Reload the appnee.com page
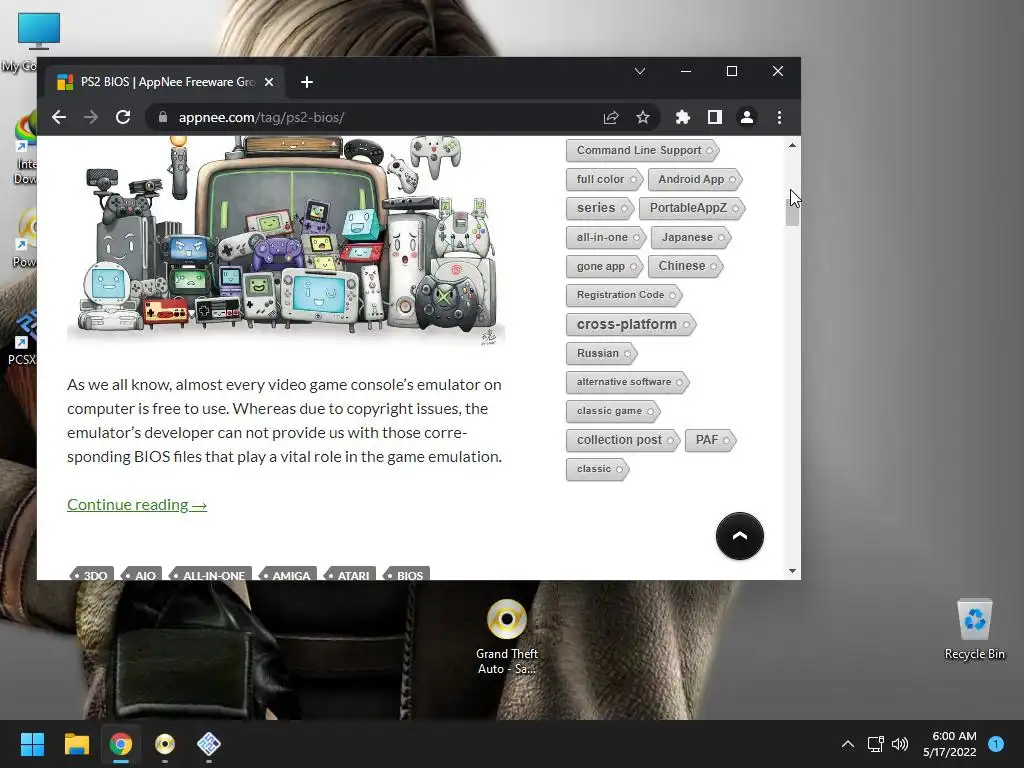The height and width of the screenshot is (768, 1024). pos(123,117)
